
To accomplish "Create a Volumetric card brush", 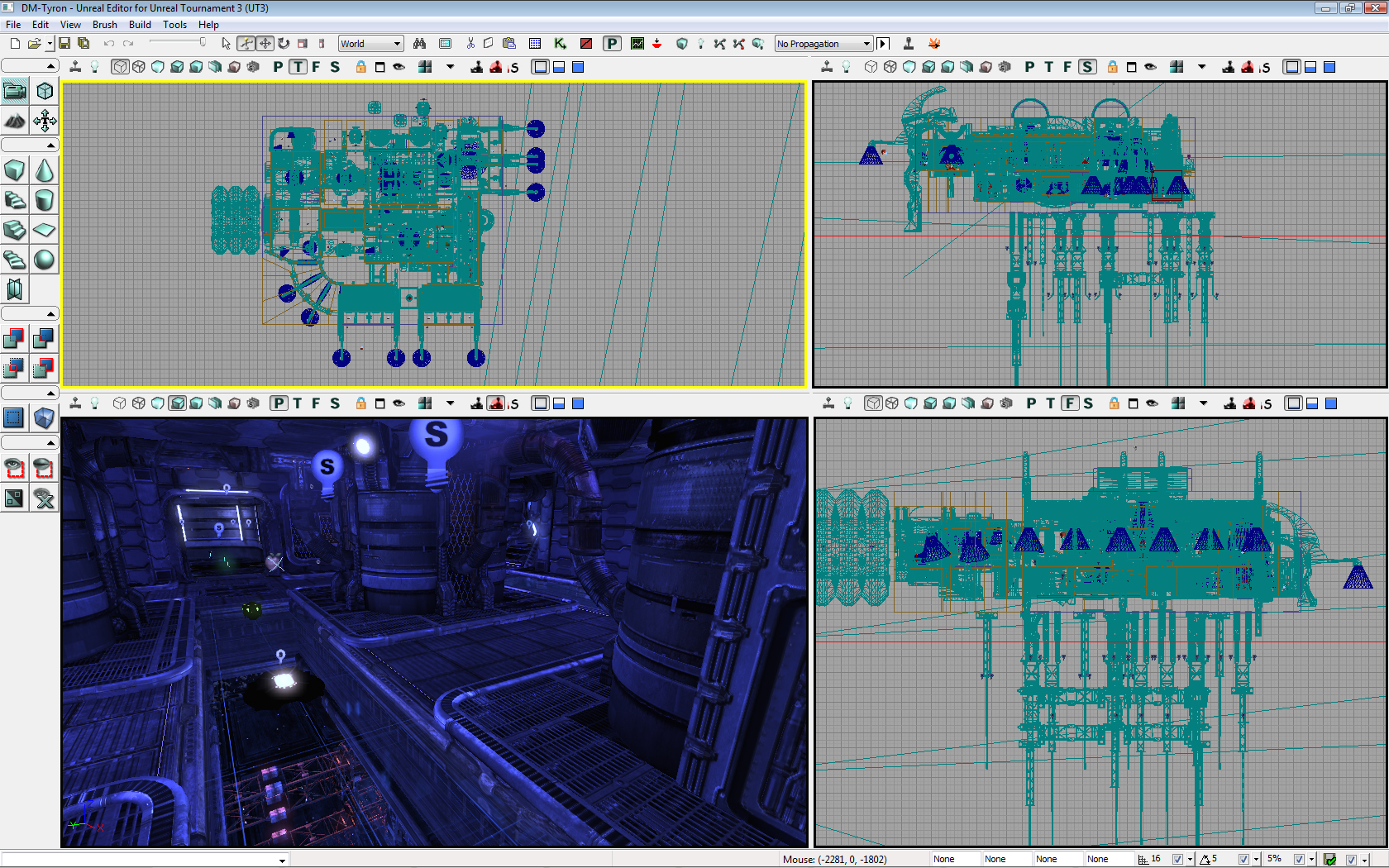I will [15, 289].
